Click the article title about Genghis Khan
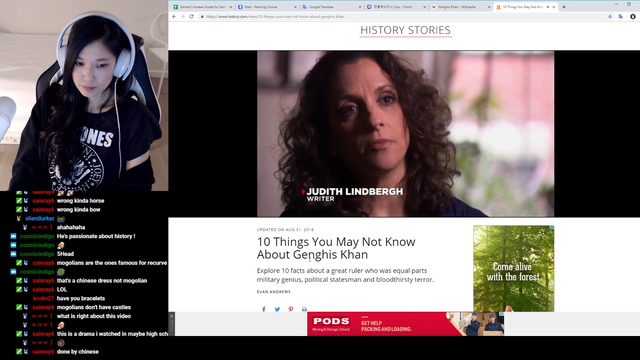The image size is (640, 360). 336,248
